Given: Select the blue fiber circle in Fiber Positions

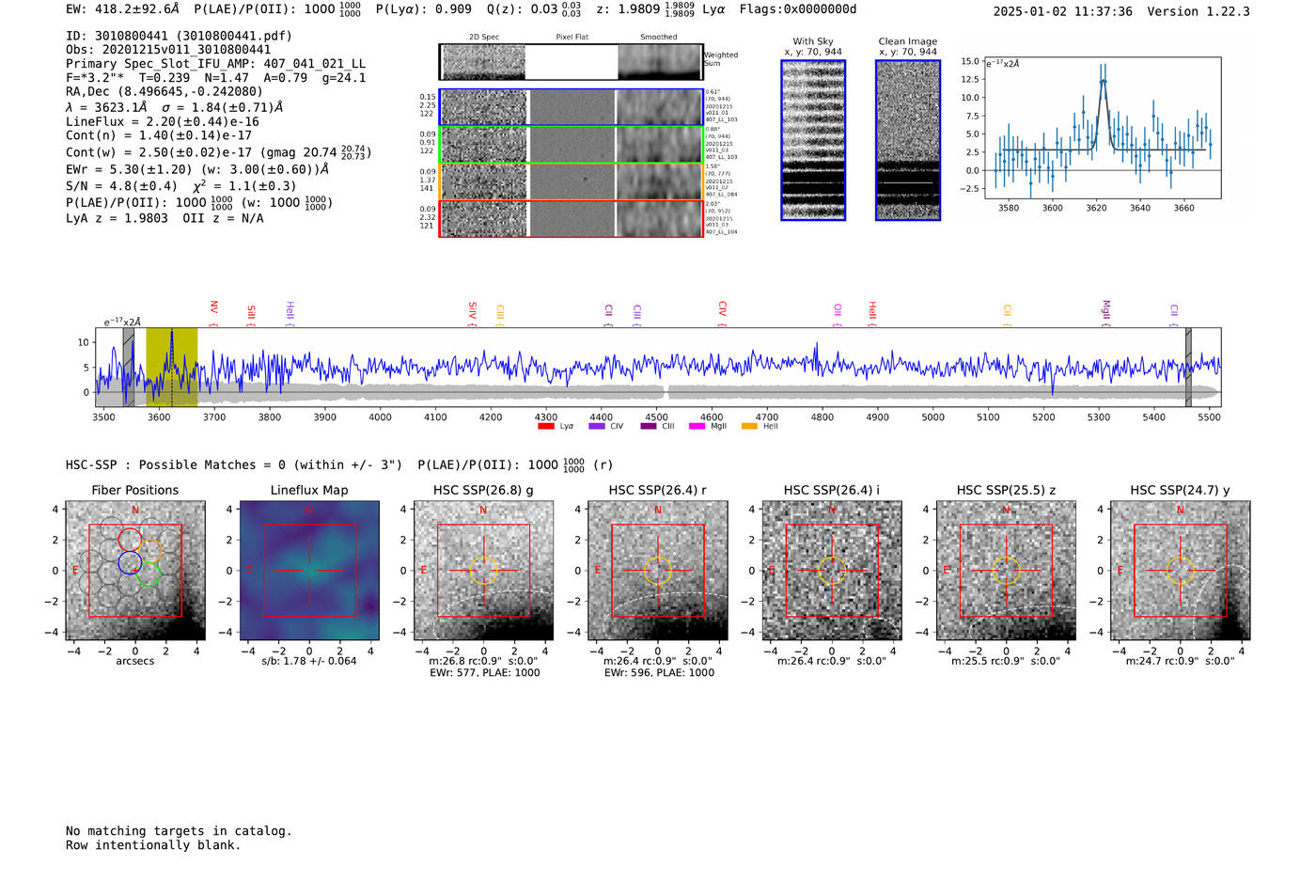Looking at the screenshot, I should 130,563.
